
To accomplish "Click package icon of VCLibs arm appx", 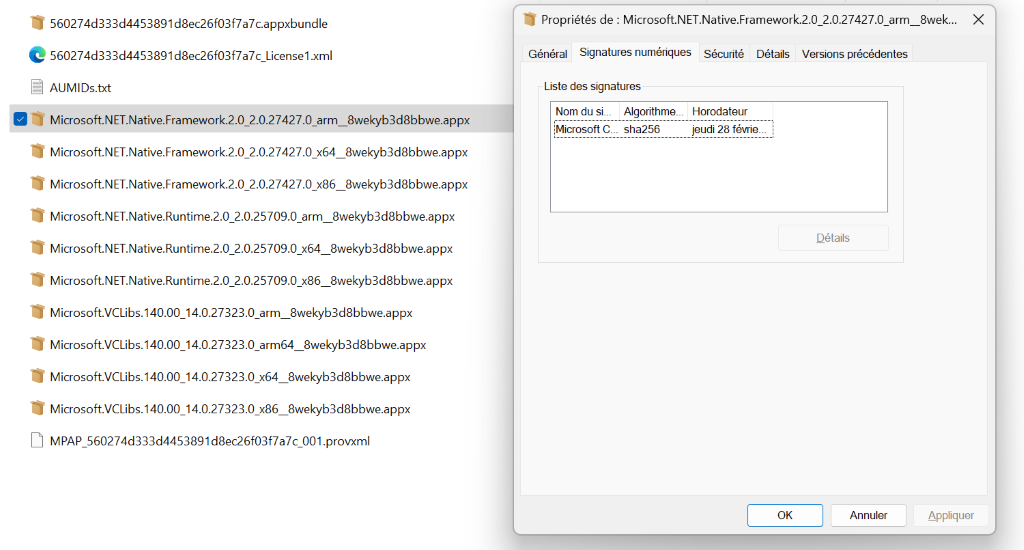I will point(37,312).
